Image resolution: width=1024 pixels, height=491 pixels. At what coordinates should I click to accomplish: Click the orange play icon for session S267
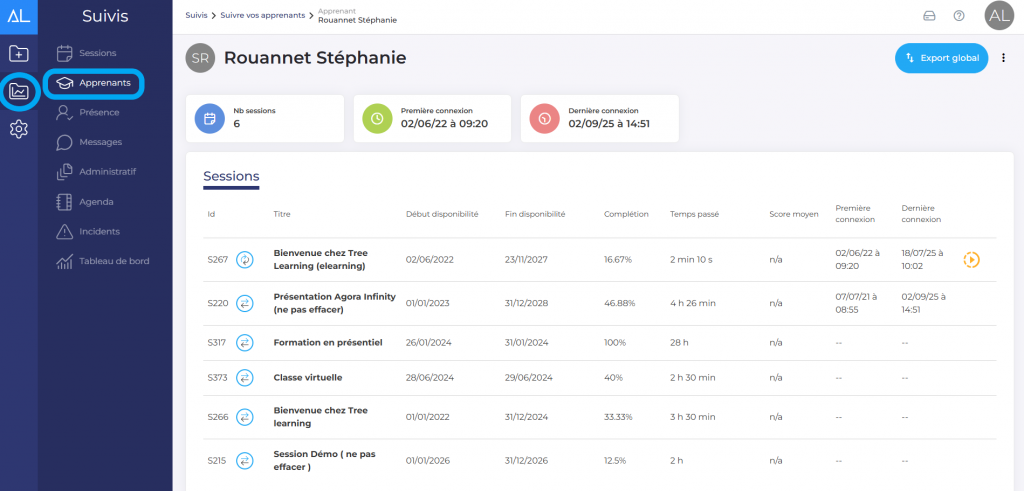click(x=971, y=260)
